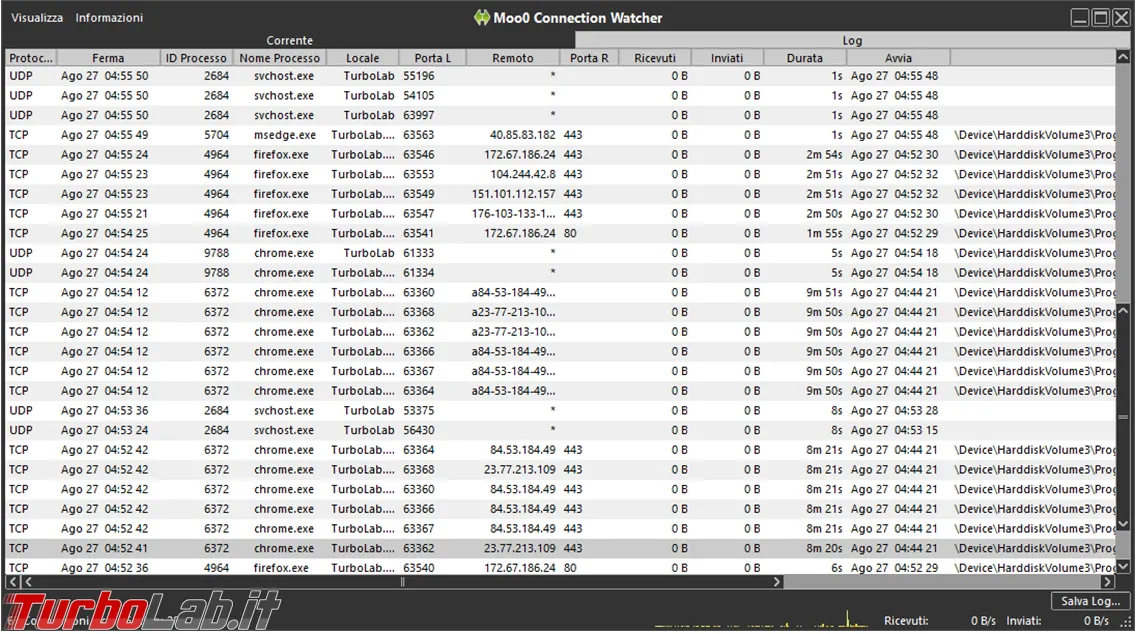Select the duration 2m 54s cell

point(824,155)
